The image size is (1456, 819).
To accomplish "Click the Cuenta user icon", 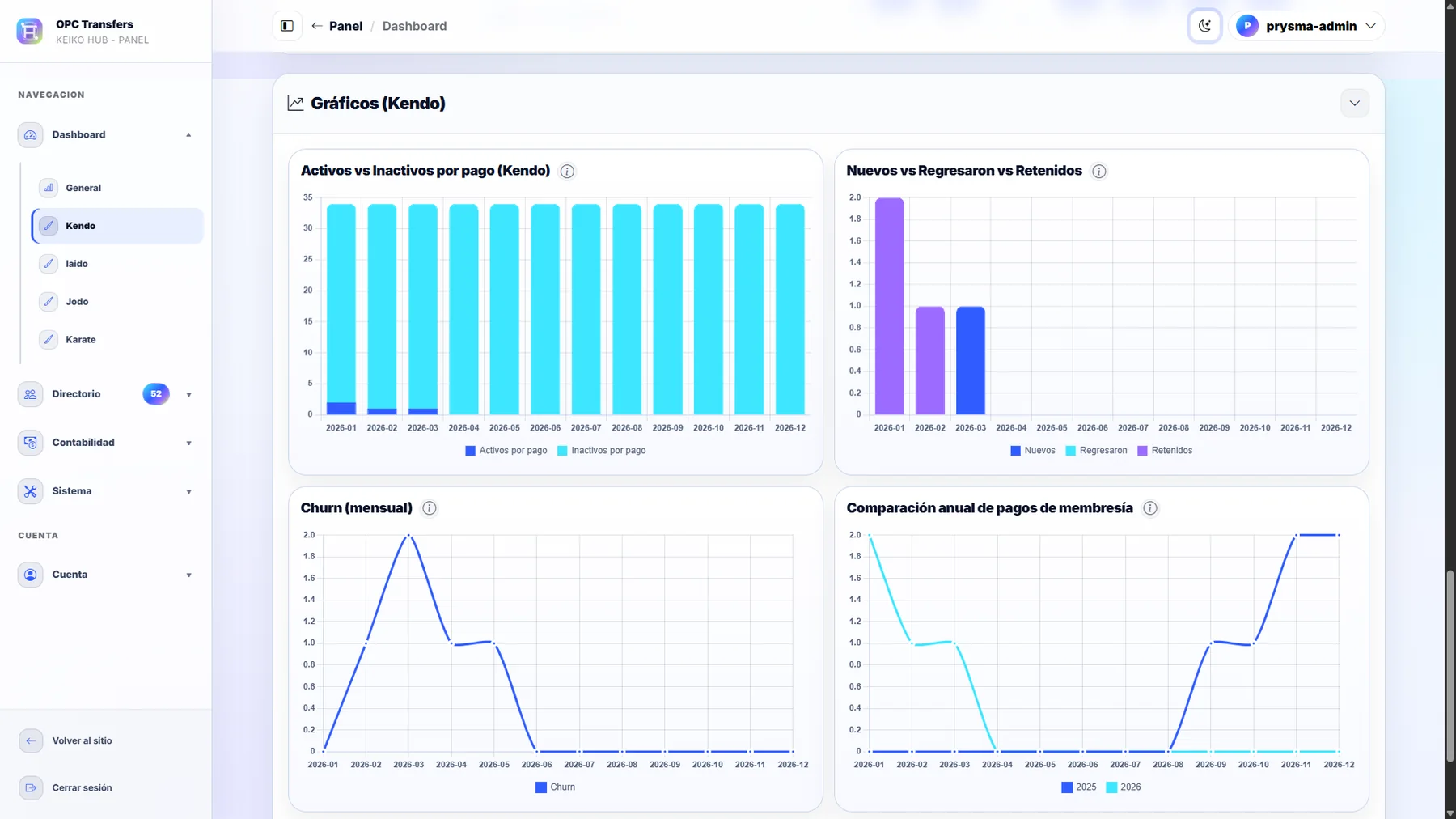I will point(30,575).
